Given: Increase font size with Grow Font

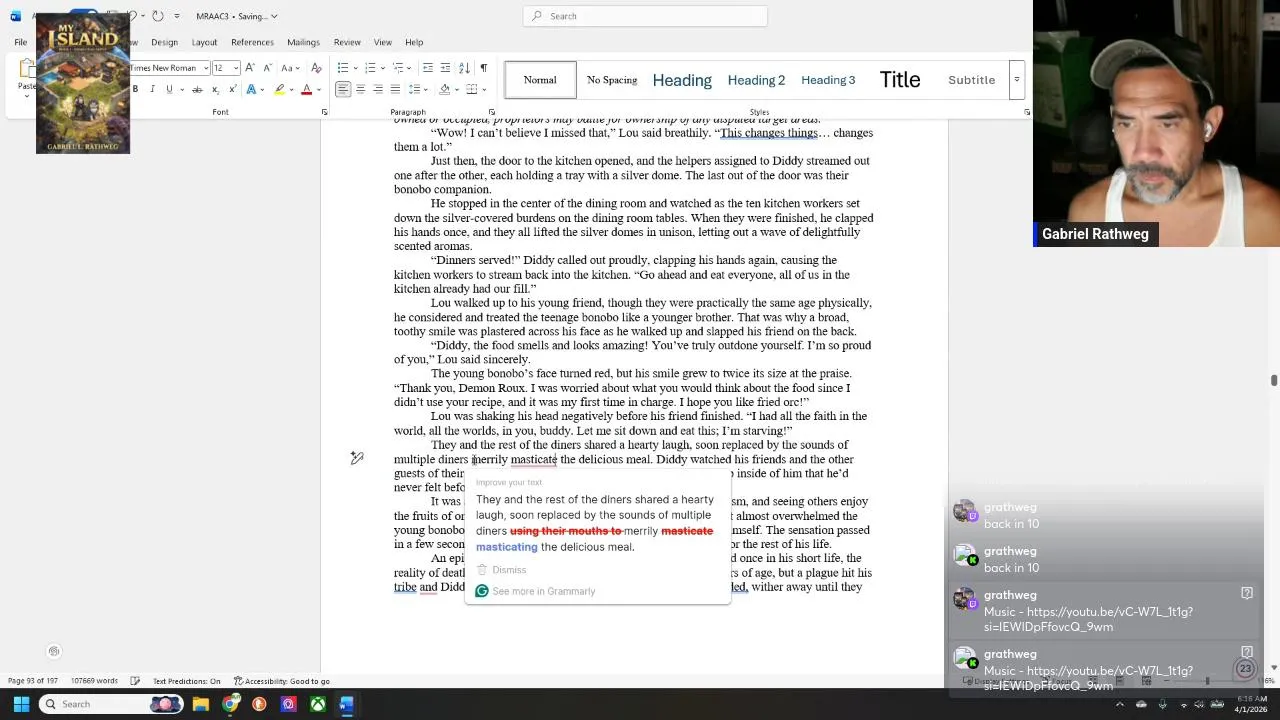Looking at the screenshot, I should 250,68.
